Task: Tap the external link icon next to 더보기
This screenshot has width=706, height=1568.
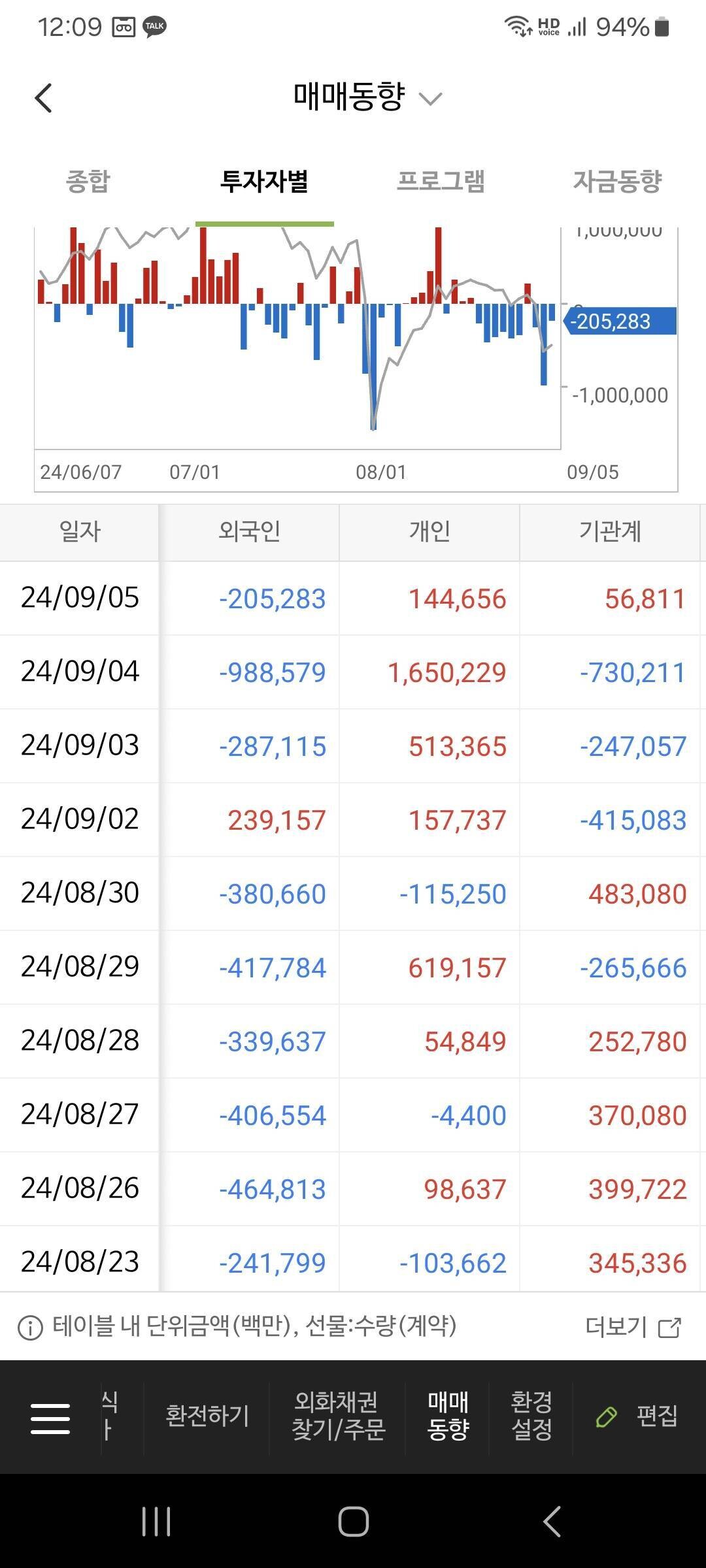Action: pos(669,1328)
